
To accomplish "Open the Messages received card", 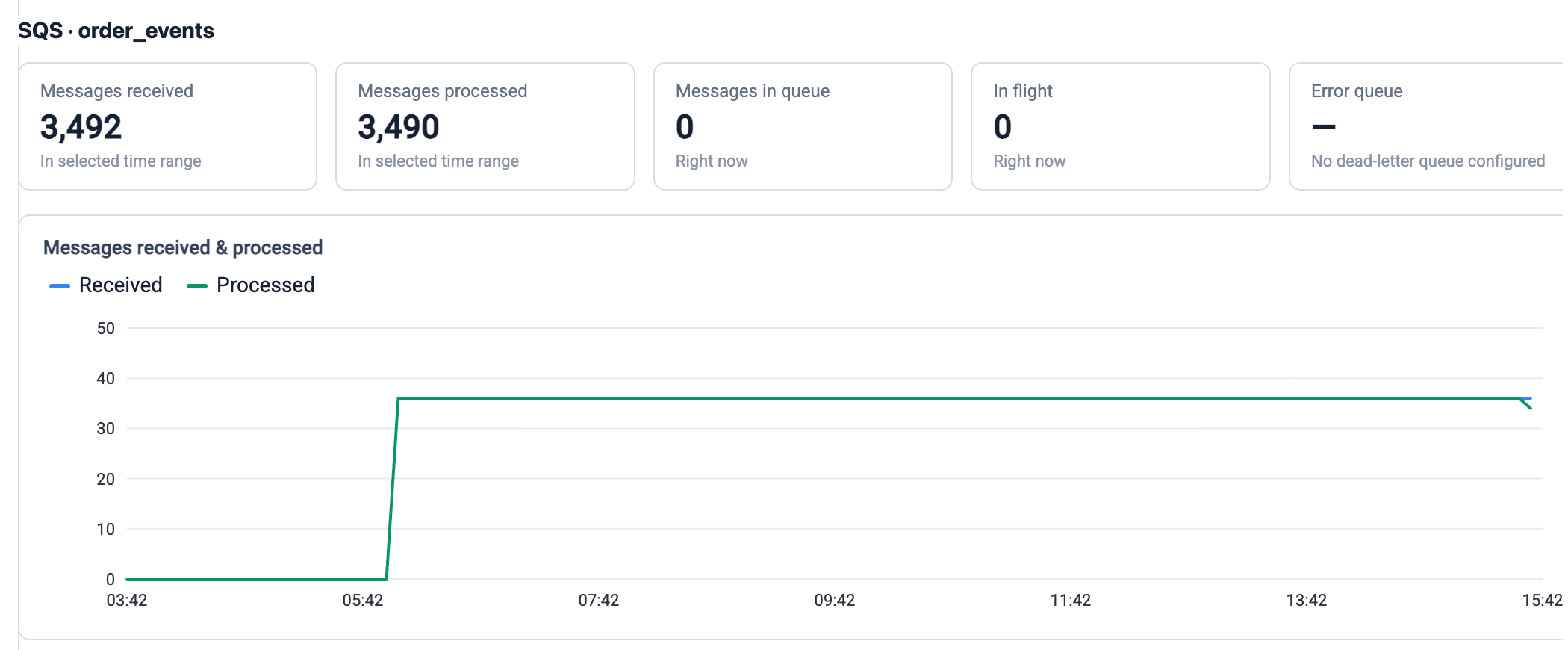I will [168, 126].
